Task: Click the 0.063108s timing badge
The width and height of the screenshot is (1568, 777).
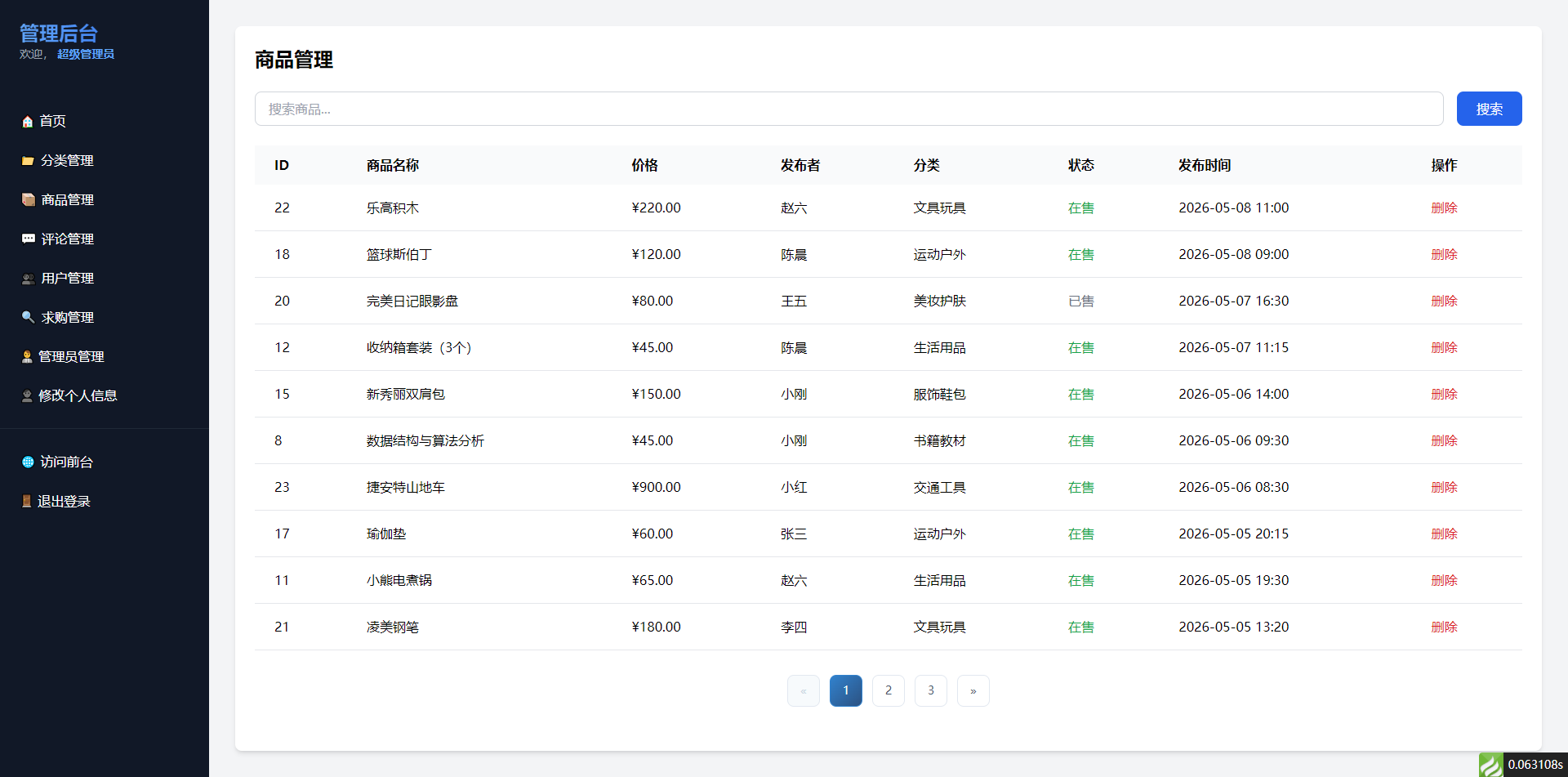Action: pos(1535,765)
